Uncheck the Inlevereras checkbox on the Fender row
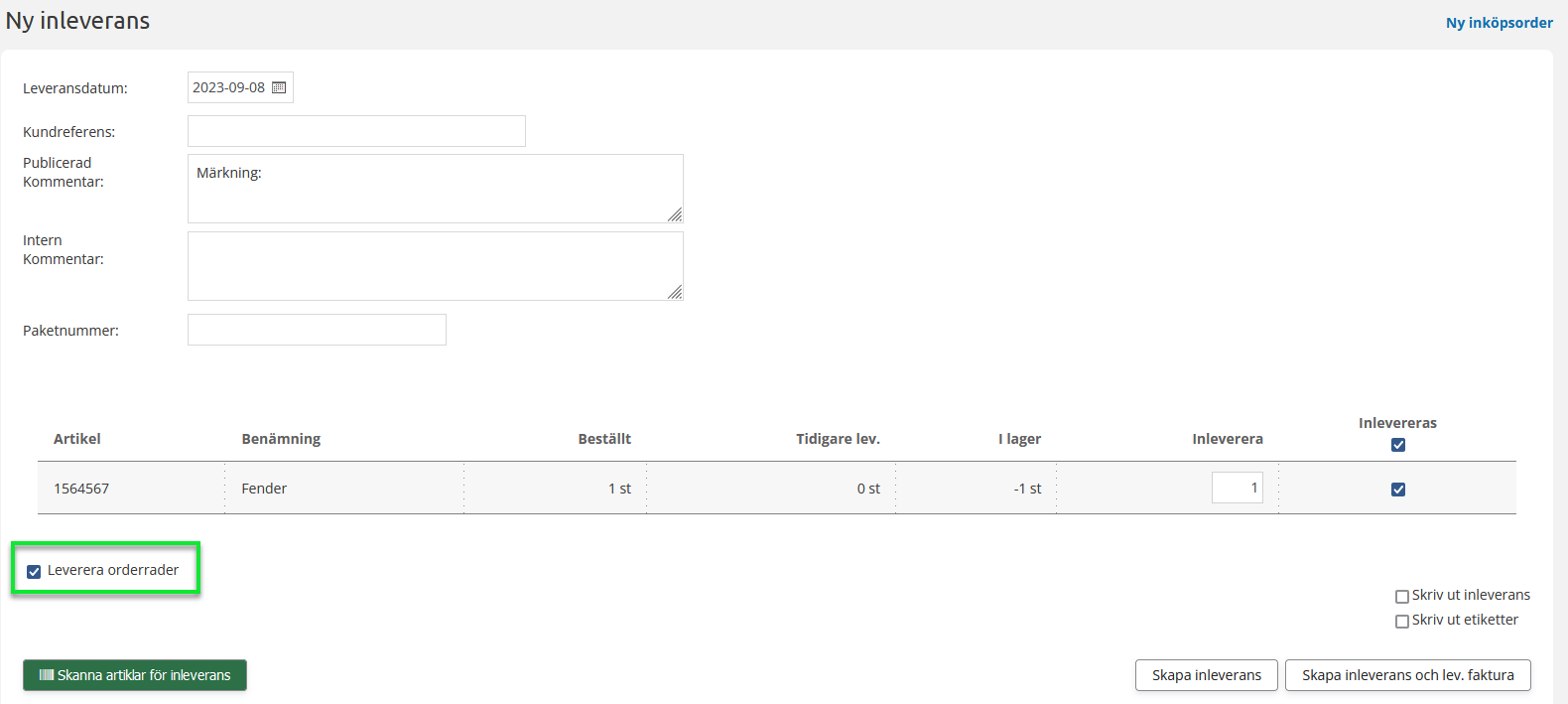This screenshot has height=704, width=1568. tap(1398, 490)
